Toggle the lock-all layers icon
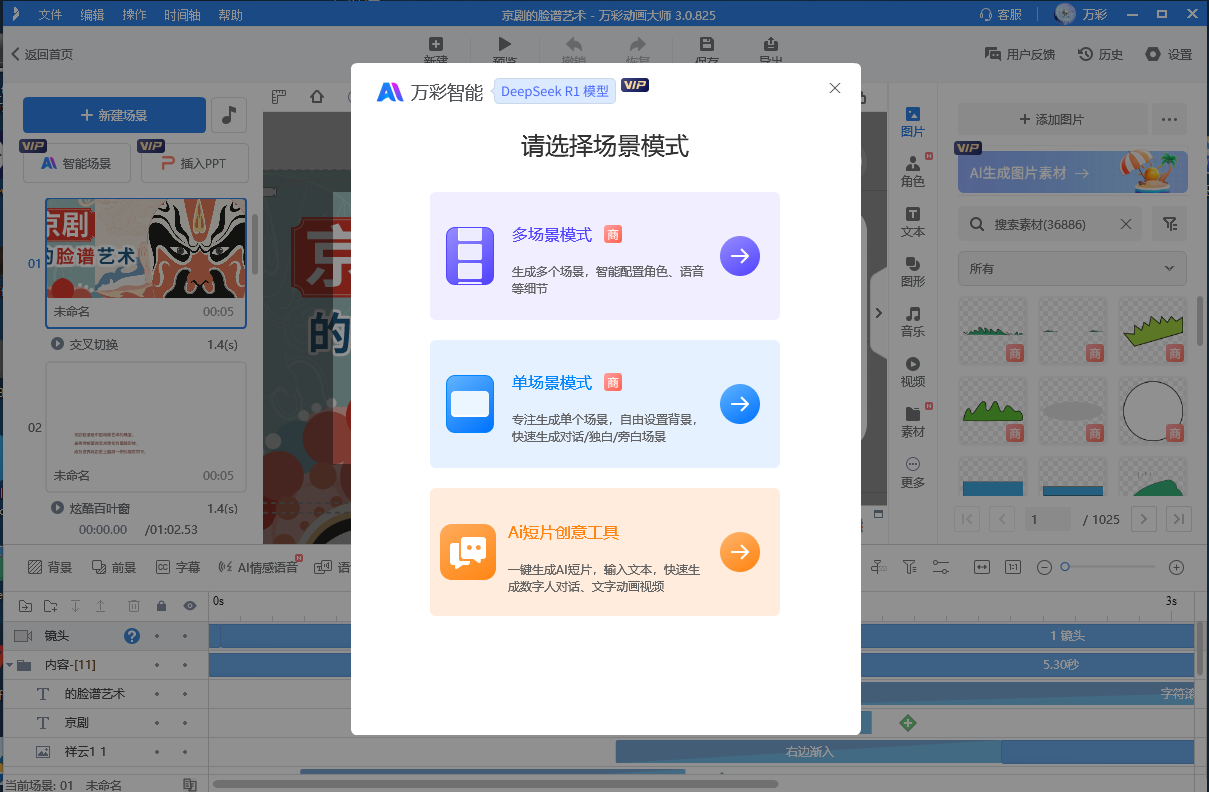Image resolution: width=1209 pixels, height=792 pixels. (x=161, y=606)
